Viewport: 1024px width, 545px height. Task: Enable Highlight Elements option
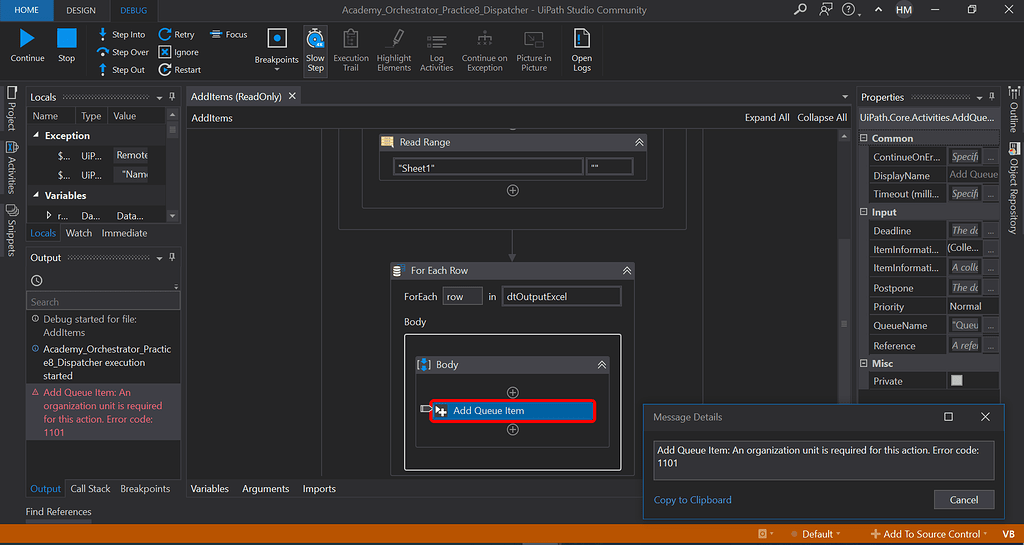pos(394,49)
